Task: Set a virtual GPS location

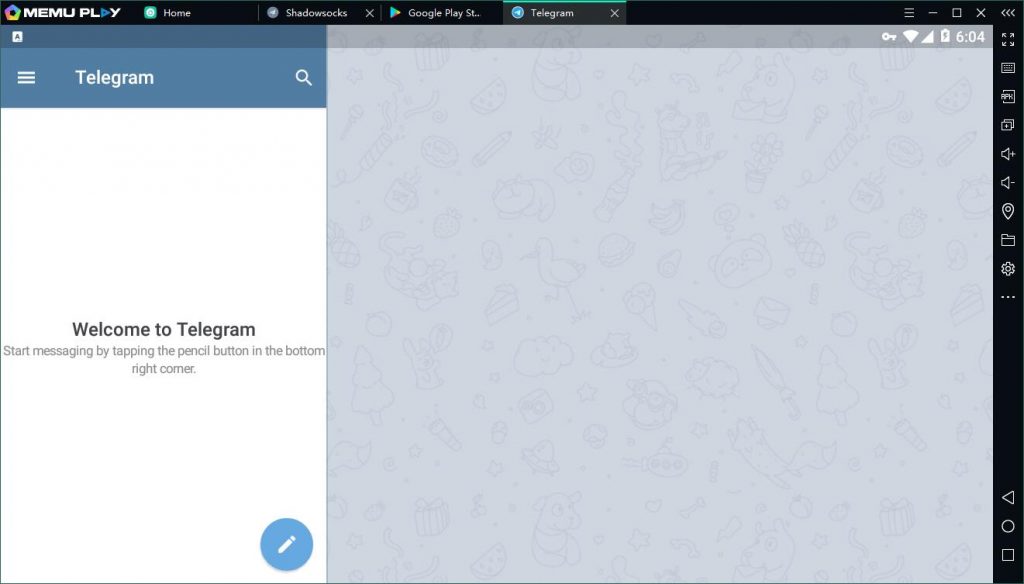Action: click(1007, 211)
